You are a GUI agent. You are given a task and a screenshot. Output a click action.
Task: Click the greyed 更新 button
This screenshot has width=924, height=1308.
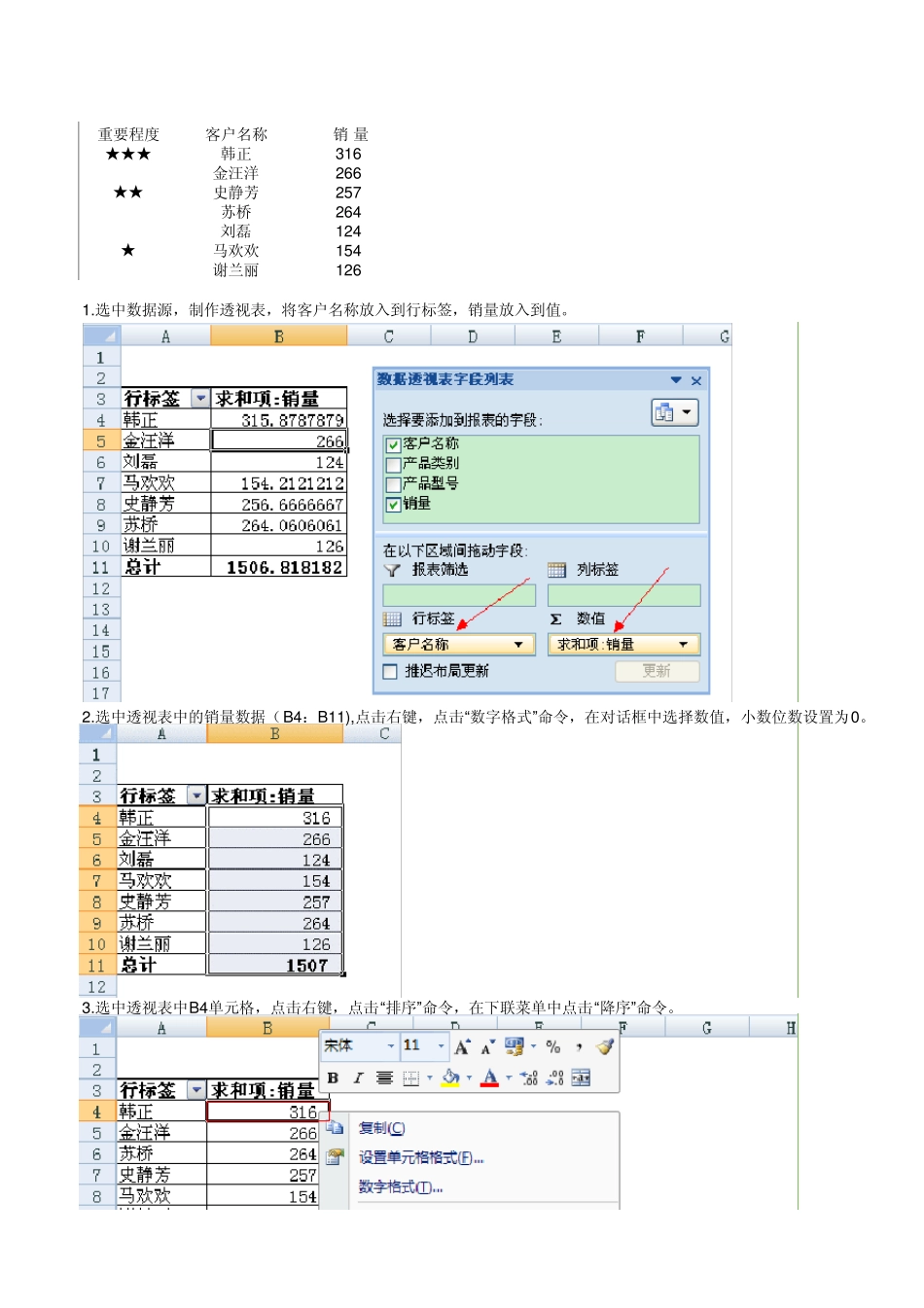point(657,671)
